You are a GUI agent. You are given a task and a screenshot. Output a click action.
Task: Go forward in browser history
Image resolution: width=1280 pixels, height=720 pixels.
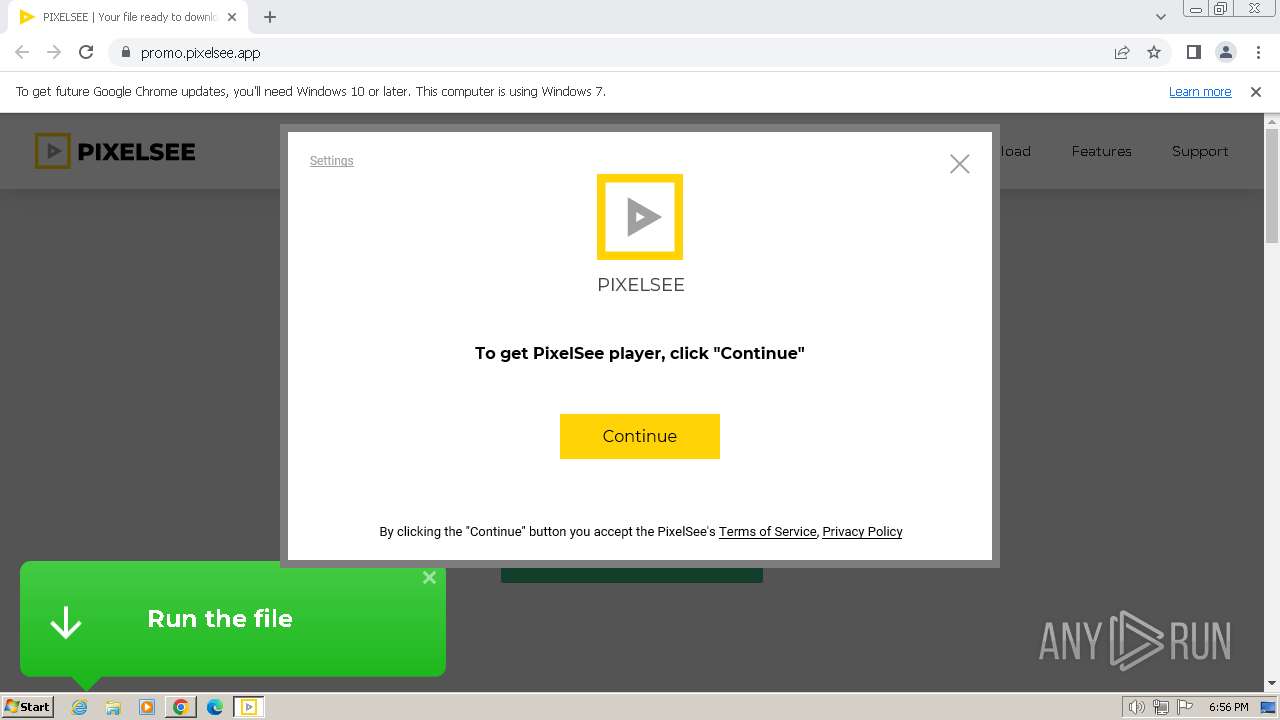click(54, 53)
